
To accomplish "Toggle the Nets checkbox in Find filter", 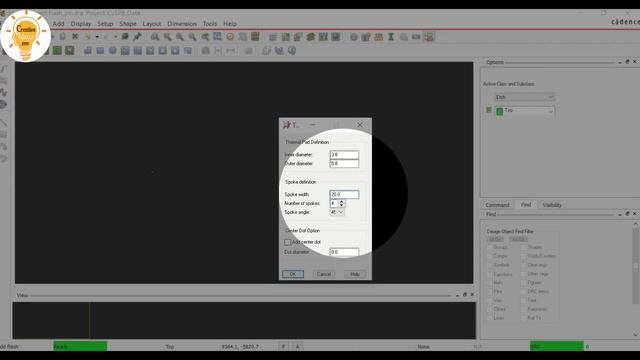I will (490, 283).
